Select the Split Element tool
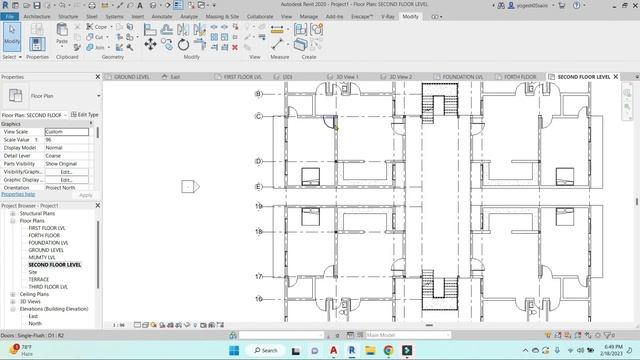The image size is (640, 360). pos(214,27)
